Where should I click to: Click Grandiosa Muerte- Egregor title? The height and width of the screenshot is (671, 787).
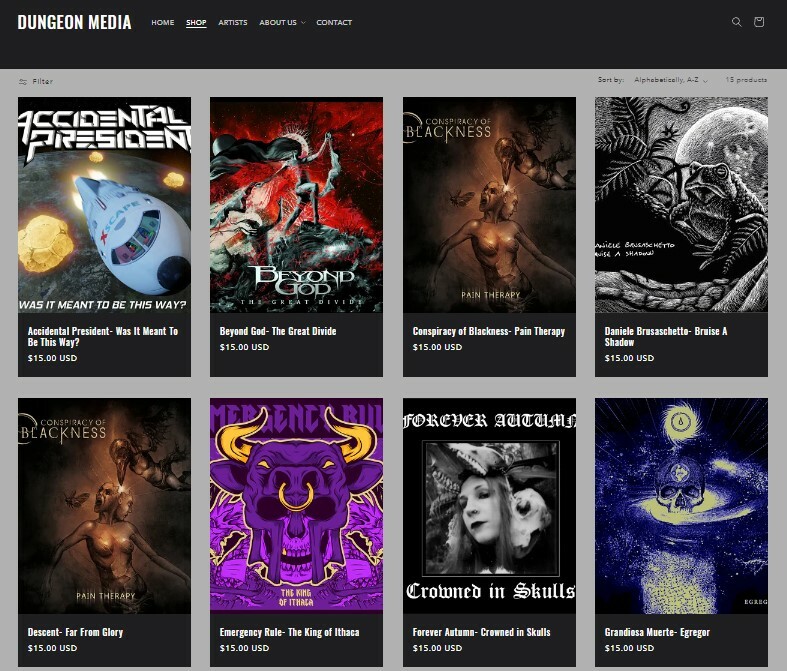657,632
